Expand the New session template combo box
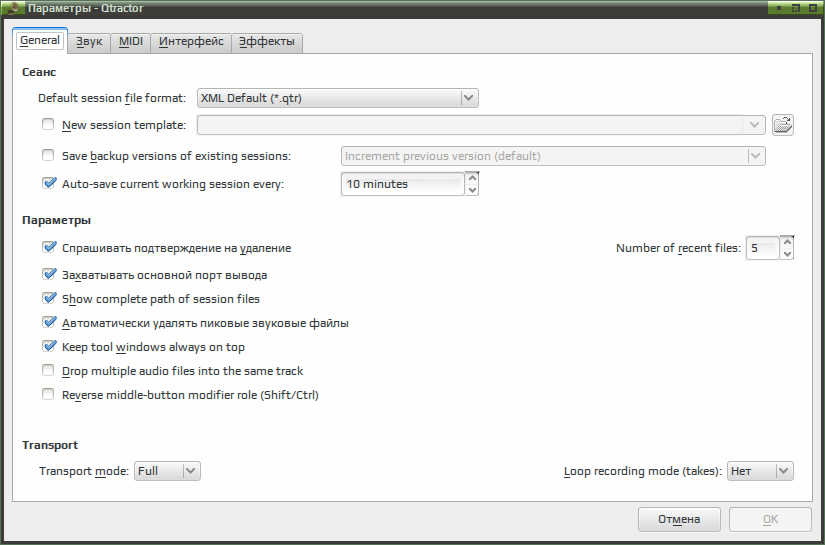The image size is (825, 545). pos(754,125)
